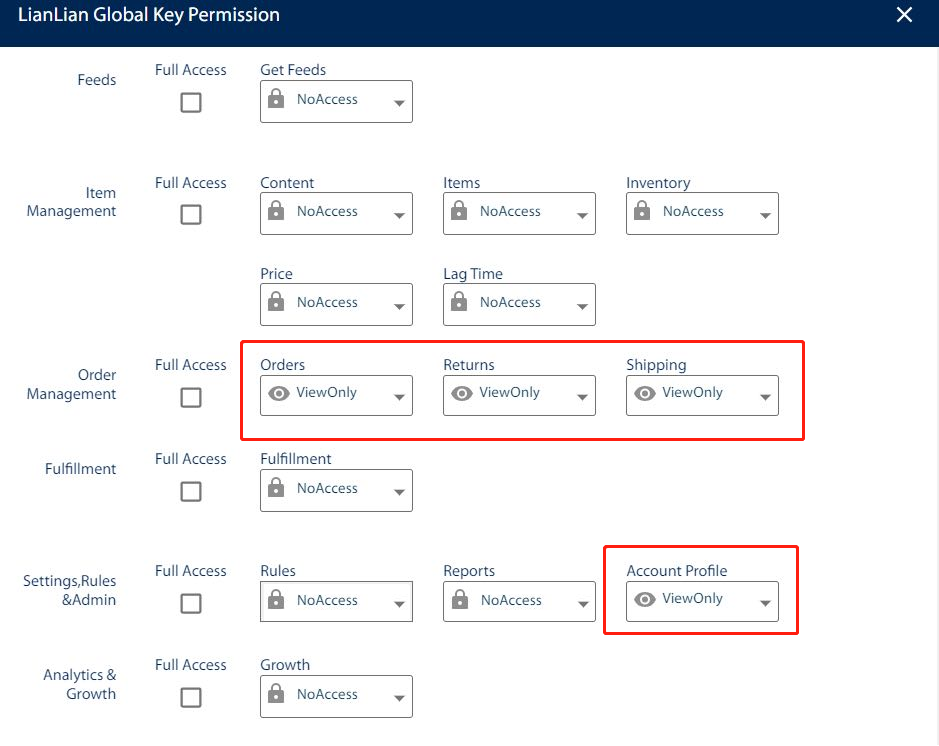Viewport: 939px width, 746px height.
Task: Click the lock icon in Inventory dropdown
Action: click(643, 212)
